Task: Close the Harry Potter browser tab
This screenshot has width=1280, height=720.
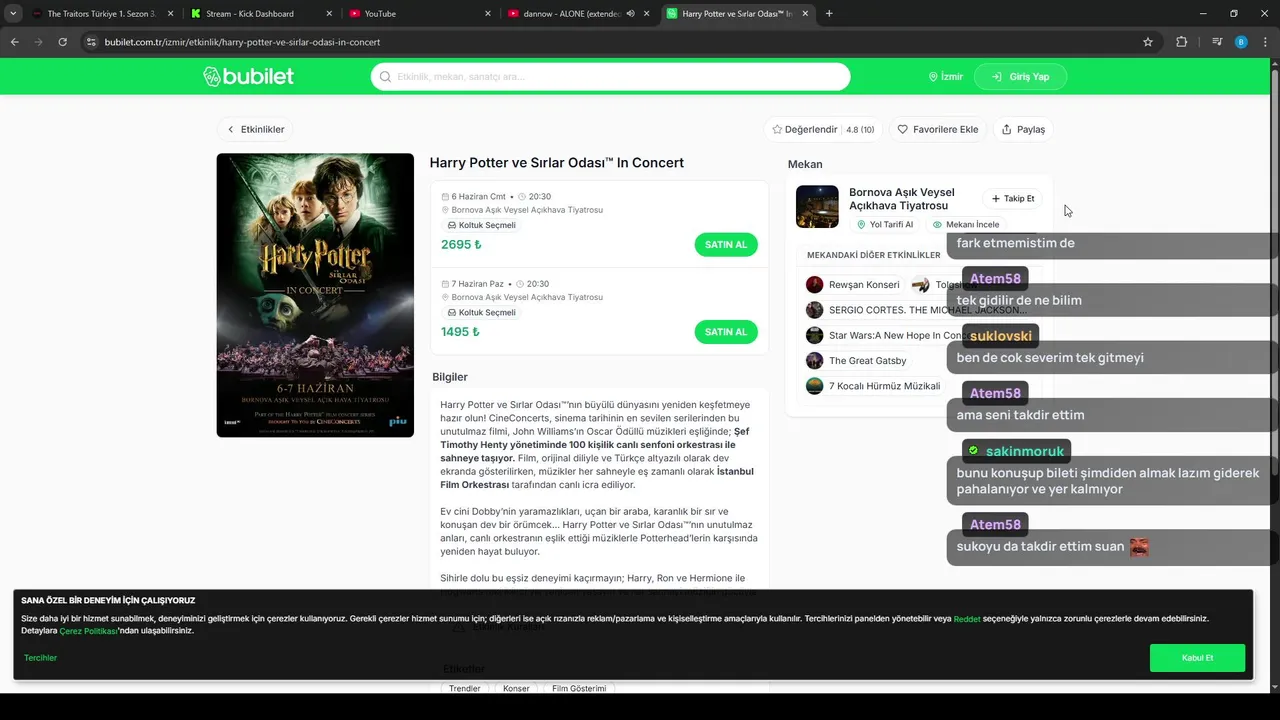Action: click(805, 14)
